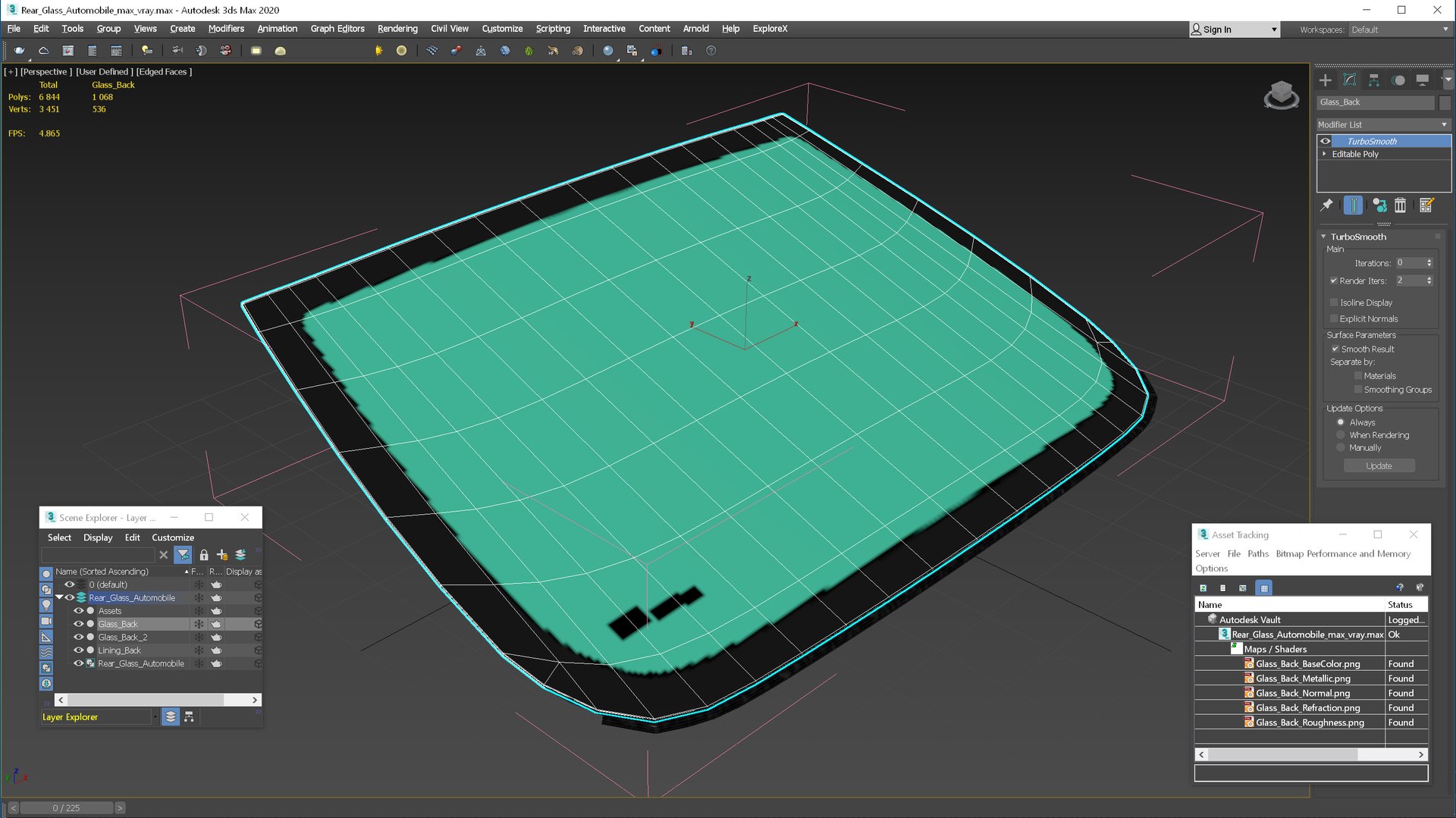
Task: Toggle TurboSmooth modifier visibility eye
Action: (1326, 141)
